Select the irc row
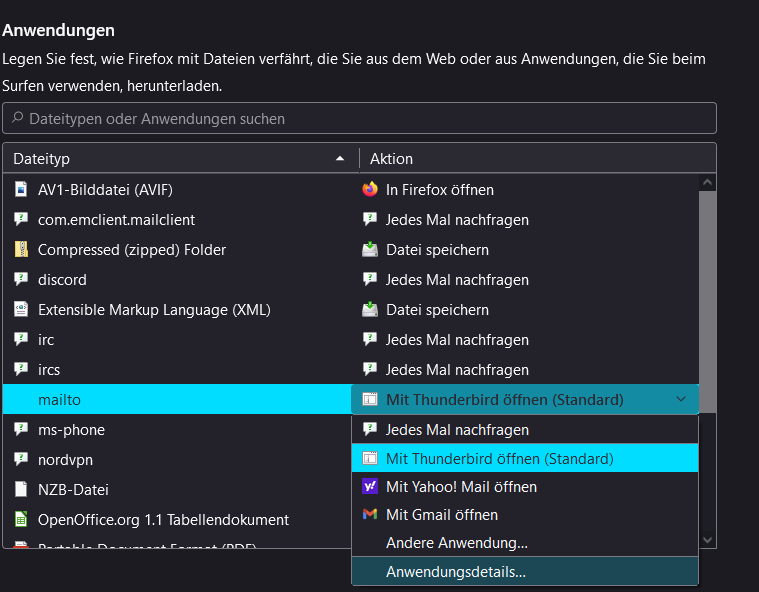 (x=351, y=339)
